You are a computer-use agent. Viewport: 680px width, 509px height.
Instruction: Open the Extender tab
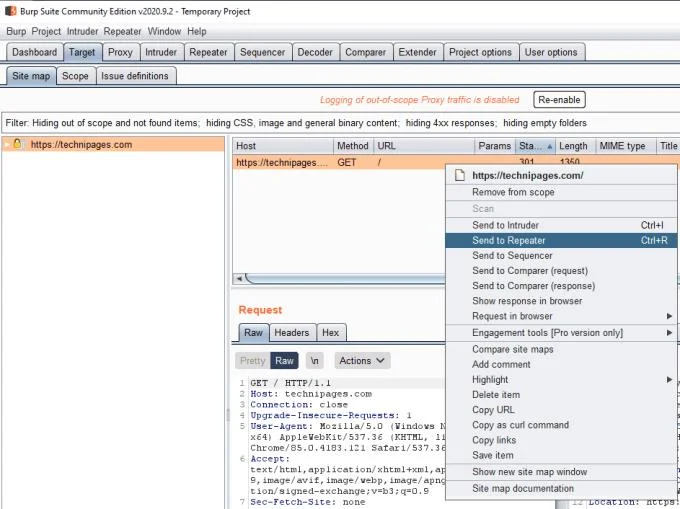click(x=418, y=52)
